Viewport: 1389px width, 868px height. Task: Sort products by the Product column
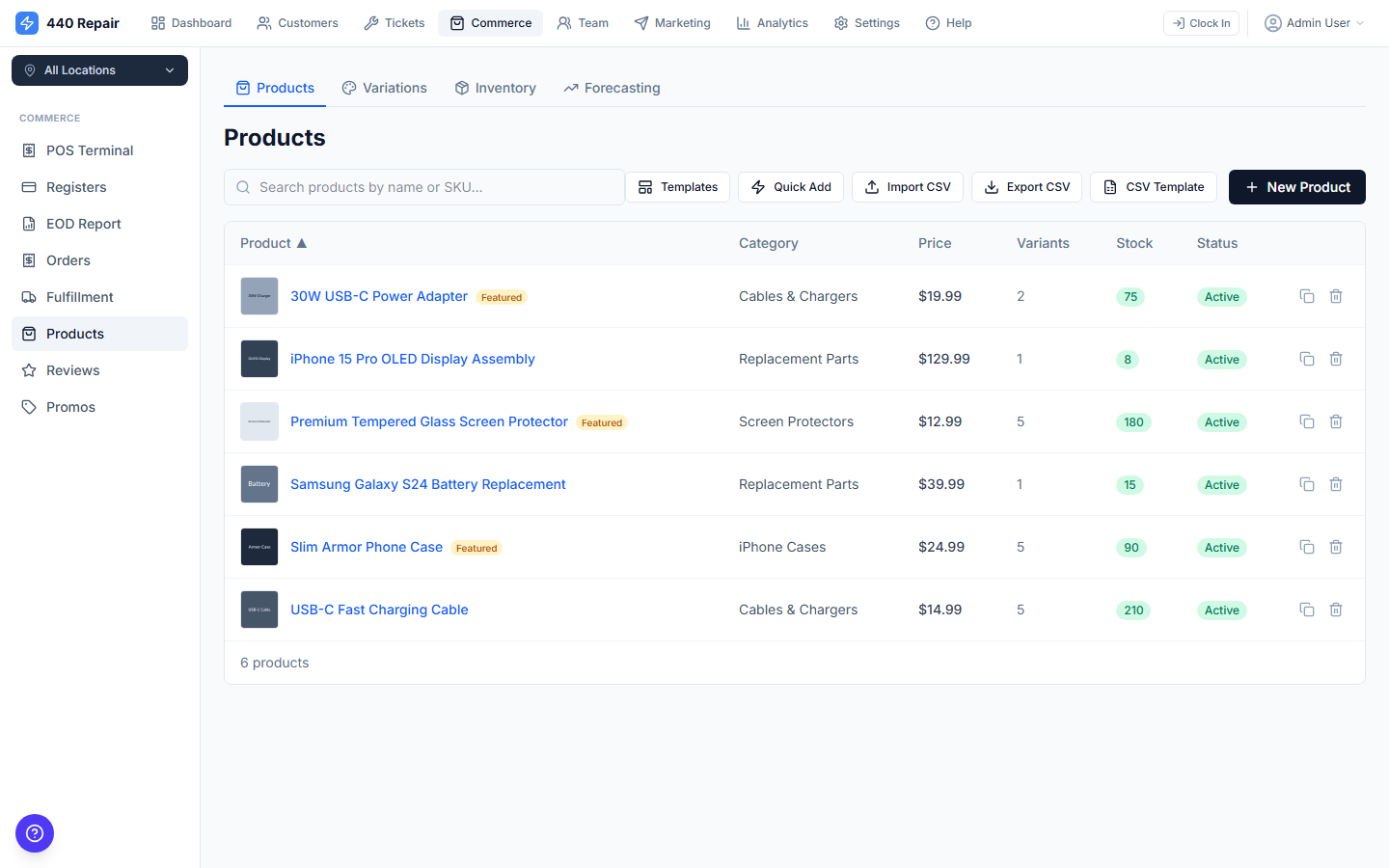(274, 242)
